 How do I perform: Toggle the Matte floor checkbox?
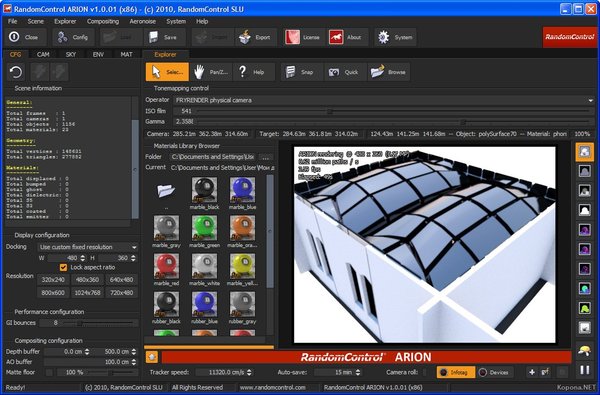click(x=49, y=372)
